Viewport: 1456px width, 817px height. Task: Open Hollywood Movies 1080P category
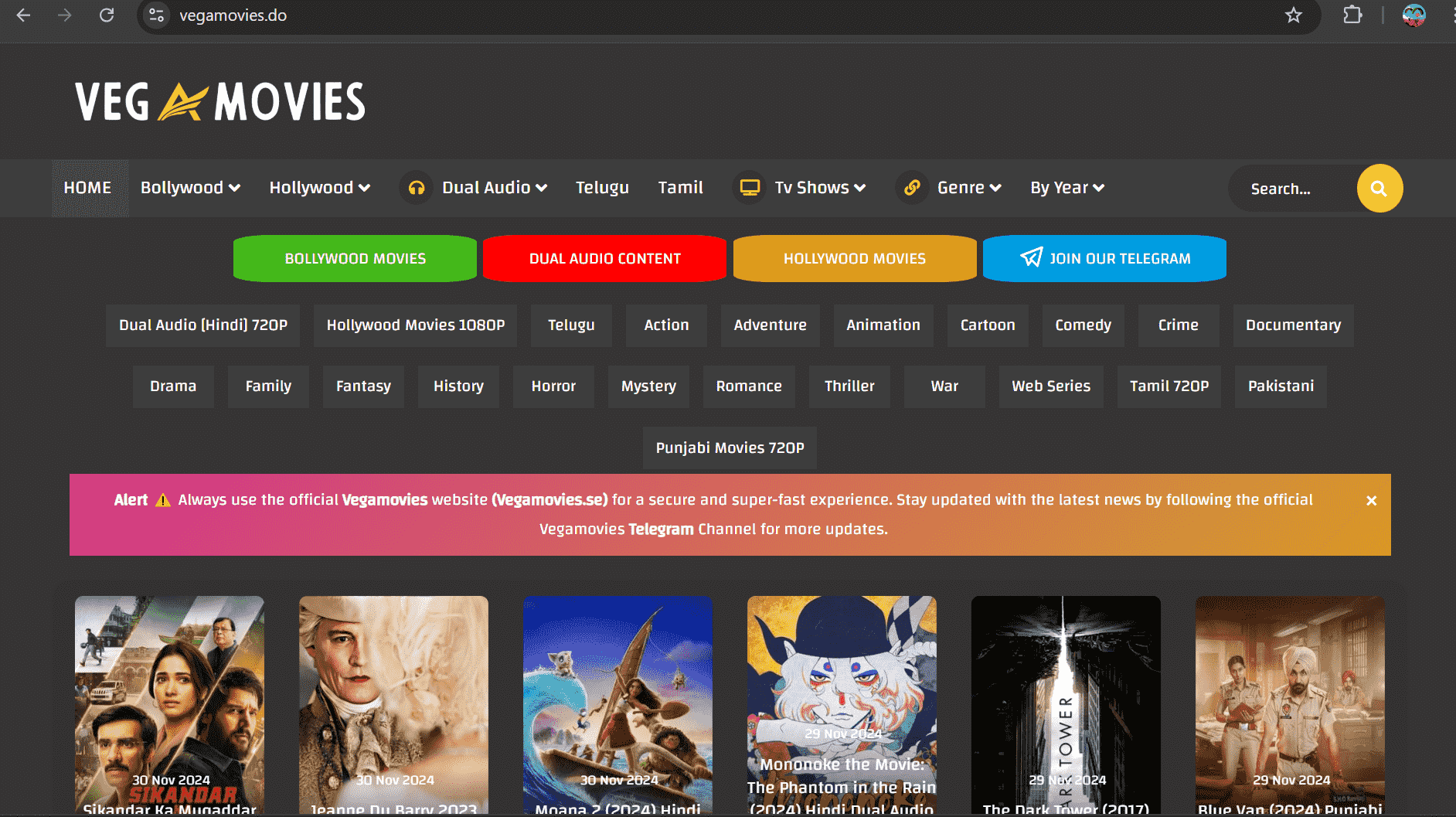(x=416, y=325)
